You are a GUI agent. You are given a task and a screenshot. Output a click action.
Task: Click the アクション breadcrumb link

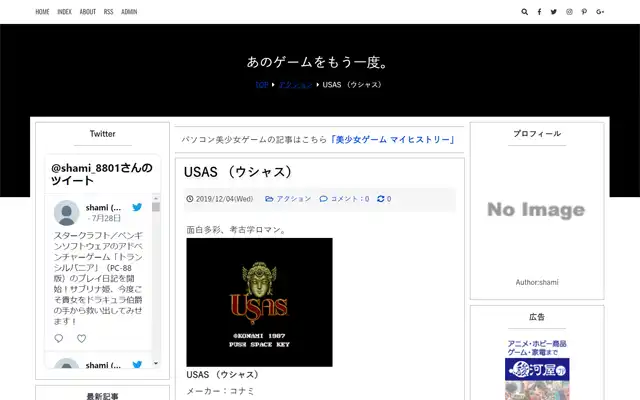(296, 85)
